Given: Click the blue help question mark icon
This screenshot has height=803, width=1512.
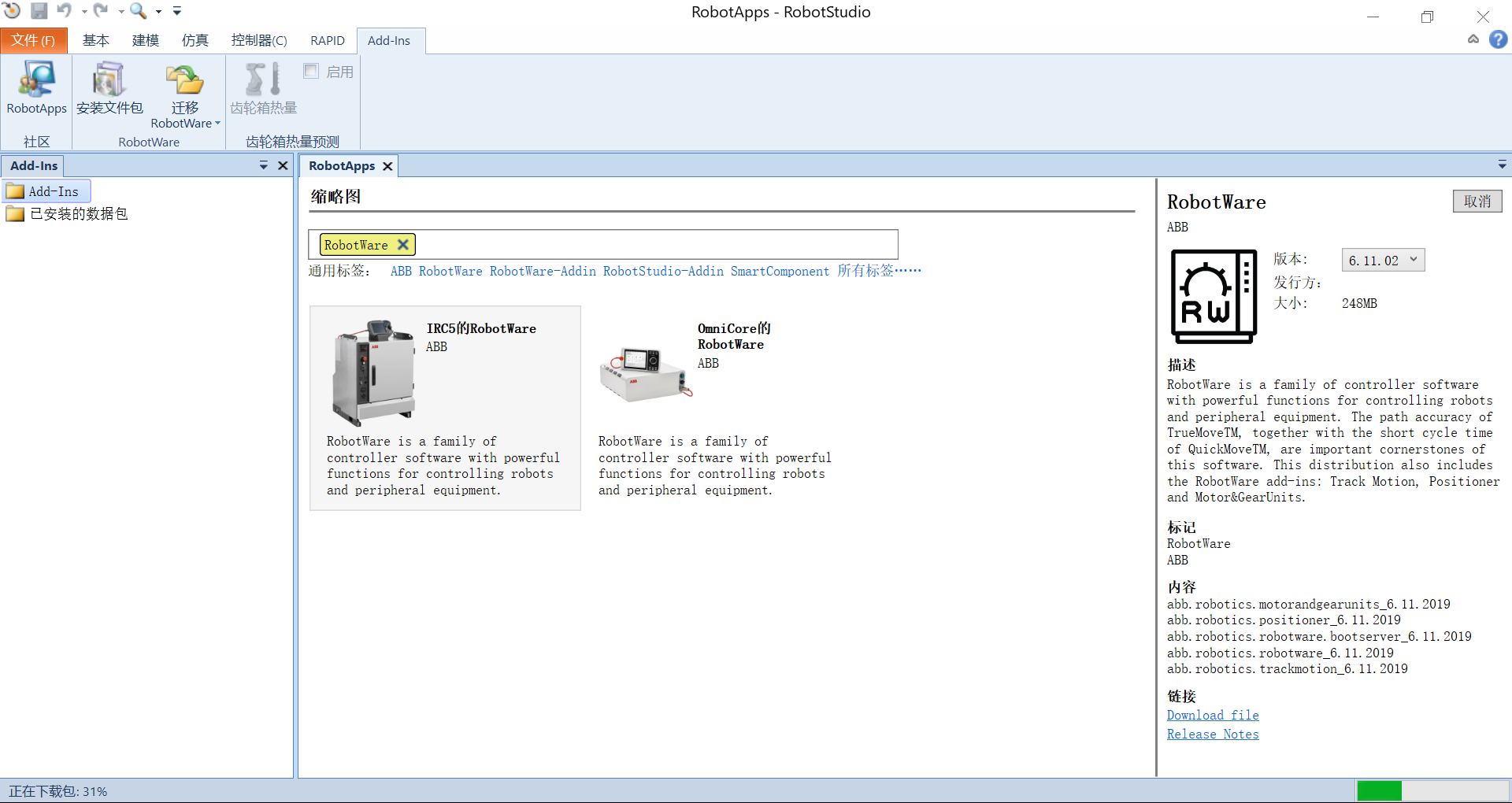Looking at the screenshot, I should tap(1499, 39).
